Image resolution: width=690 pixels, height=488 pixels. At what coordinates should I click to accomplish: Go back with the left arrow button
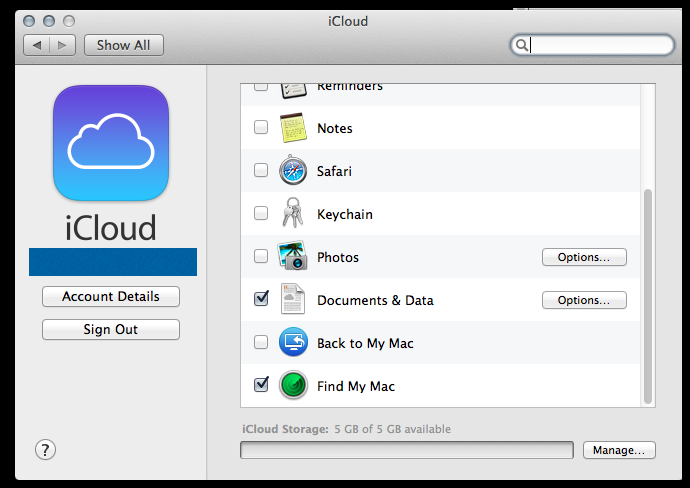tap(37, 45)
